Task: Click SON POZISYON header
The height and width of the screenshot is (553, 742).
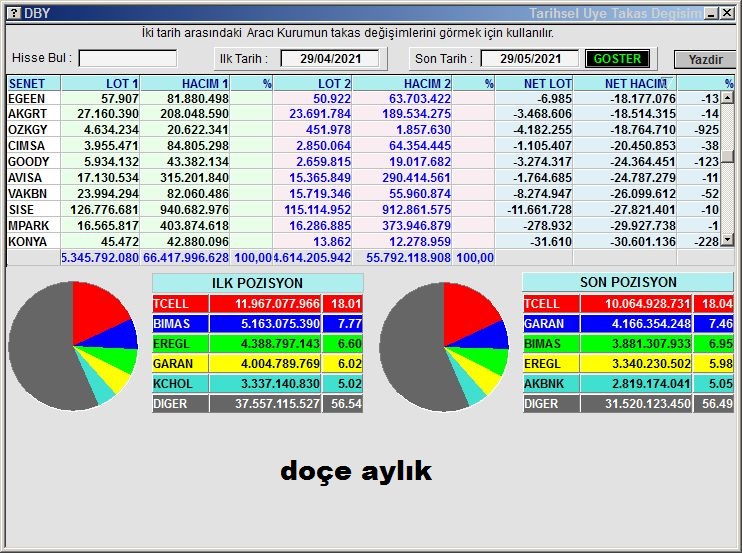Action: (628, 282)
